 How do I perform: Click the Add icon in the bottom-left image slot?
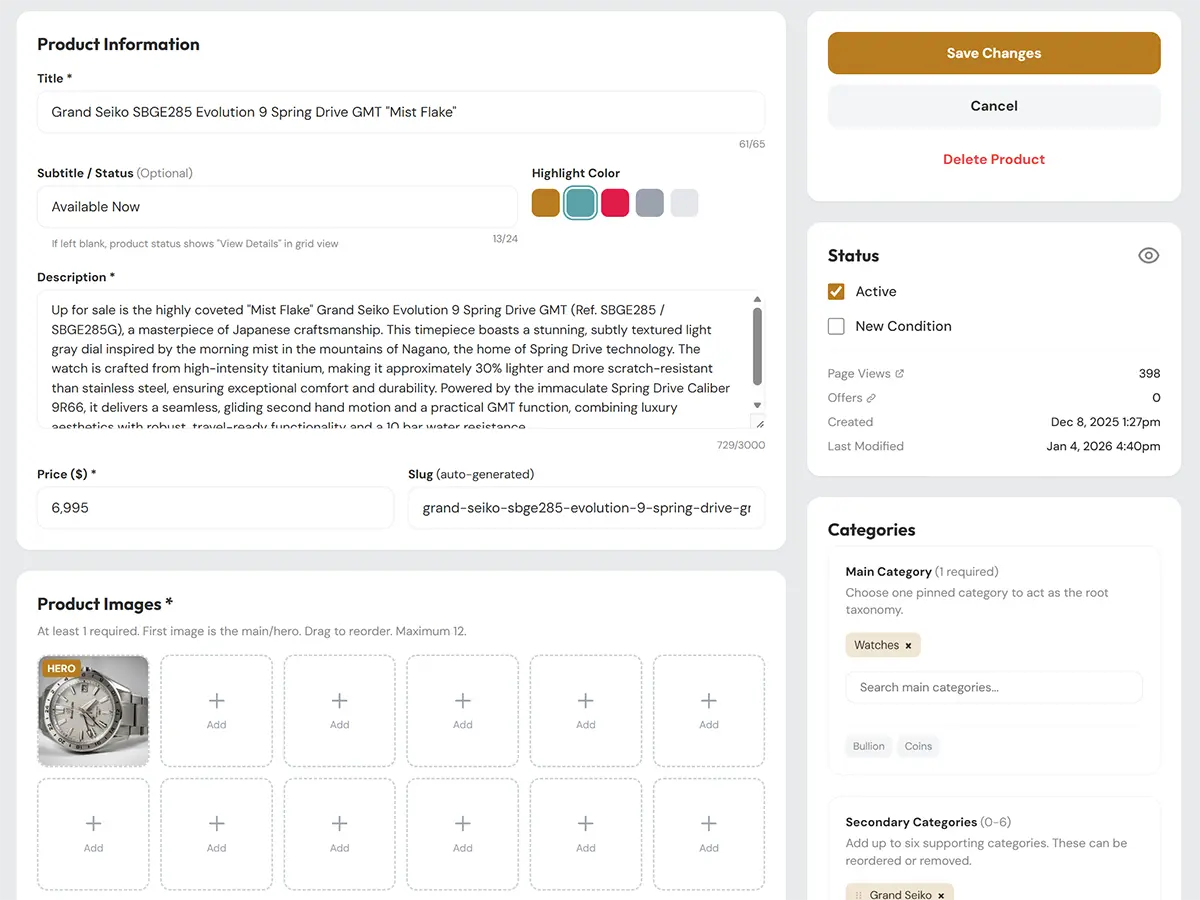(93, 824)
